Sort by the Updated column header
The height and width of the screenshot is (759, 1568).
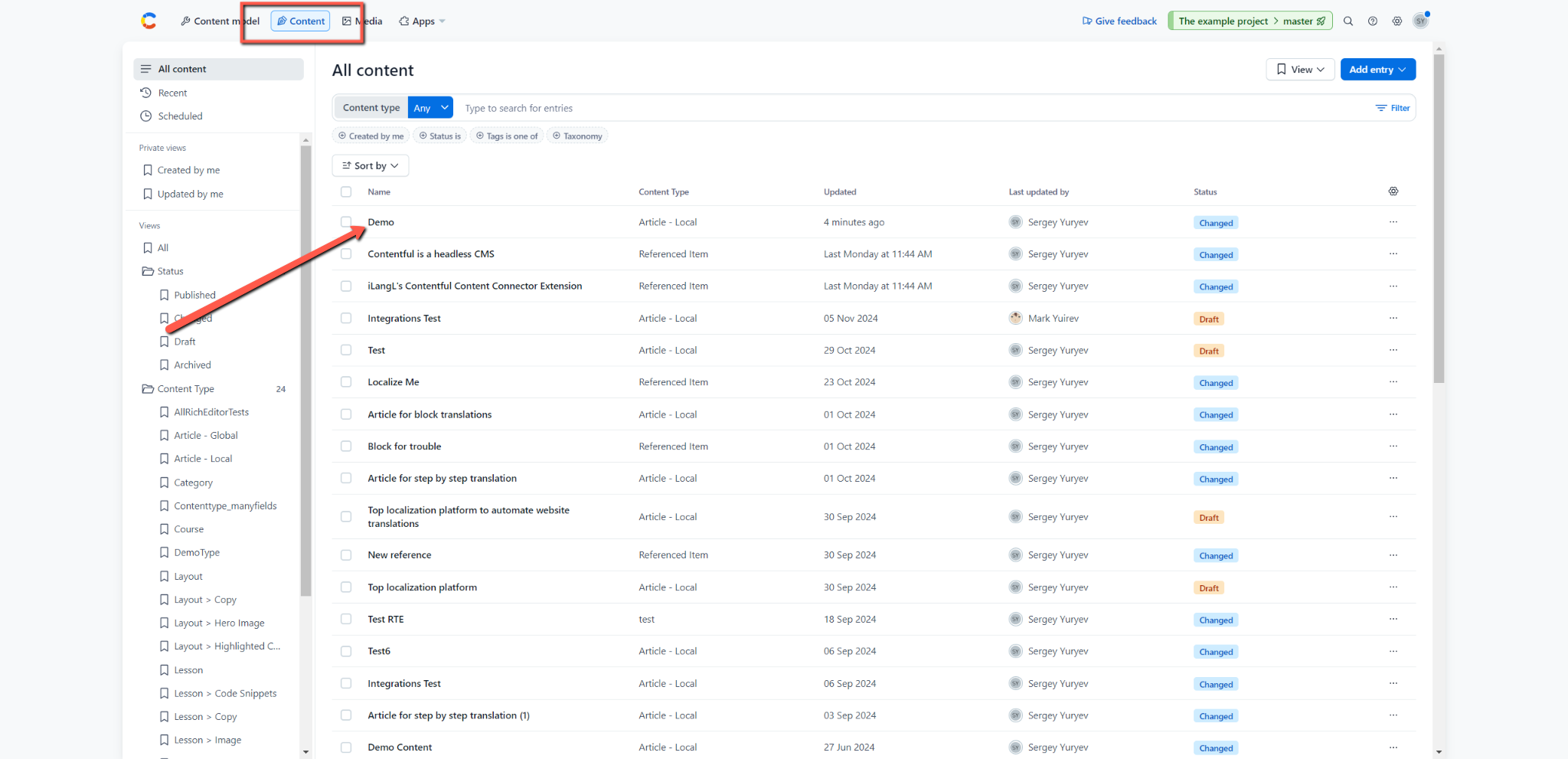pyautogui.click(x=840, y=191)
